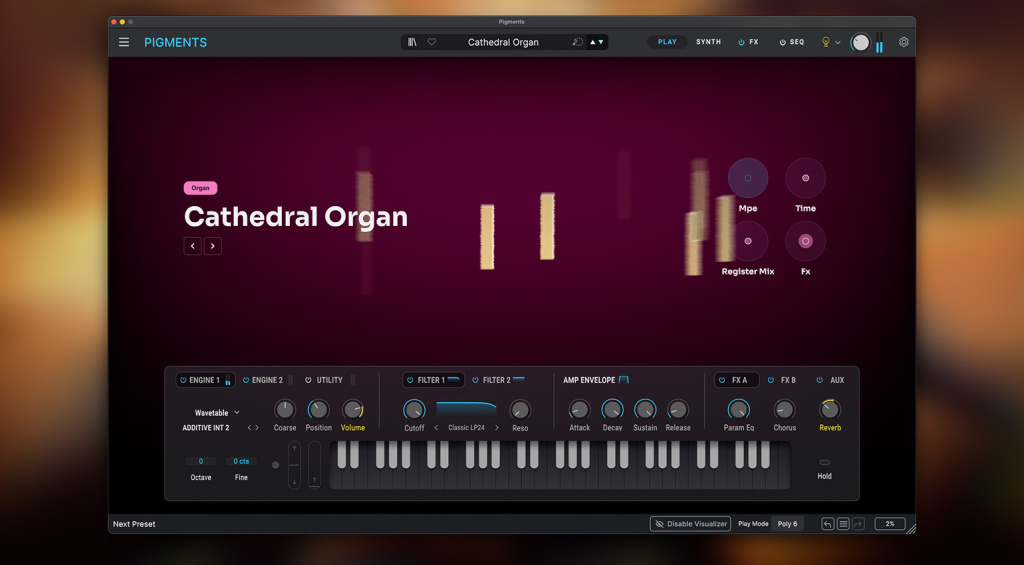Click the sound design tips lightbulb icon

pyautogui.click(x=825, y=42)
